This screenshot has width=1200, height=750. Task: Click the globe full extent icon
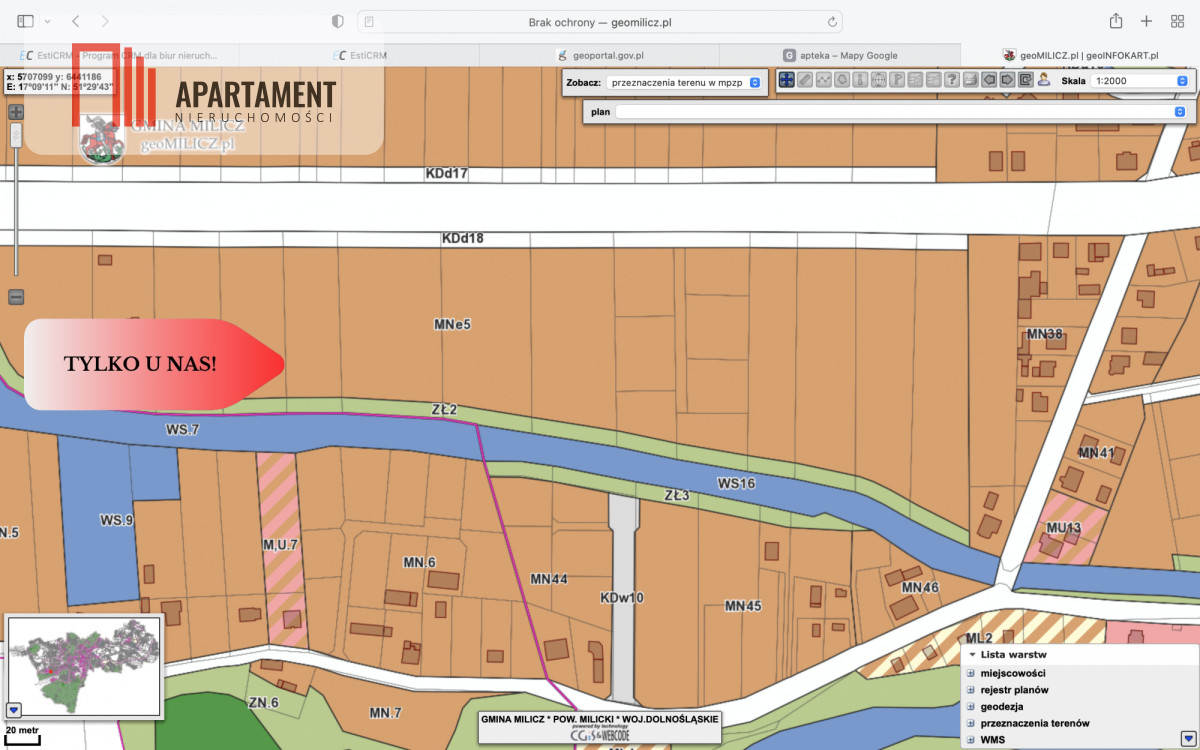(x=879, y=80)
